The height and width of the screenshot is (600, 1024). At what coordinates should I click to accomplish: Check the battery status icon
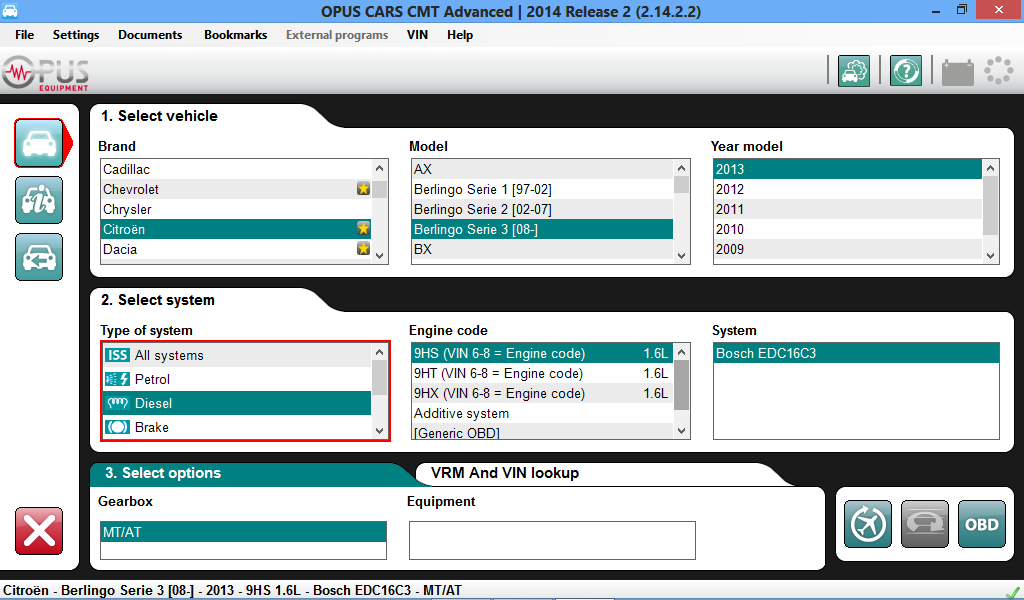pos(957,71)
